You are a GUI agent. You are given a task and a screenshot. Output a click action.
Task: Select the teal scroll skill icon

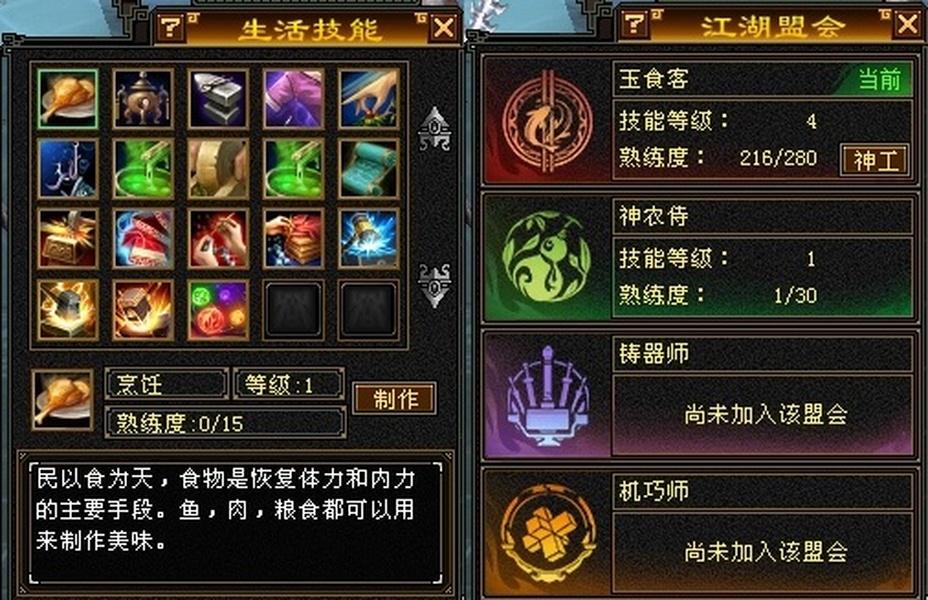(x=369, y=169)
